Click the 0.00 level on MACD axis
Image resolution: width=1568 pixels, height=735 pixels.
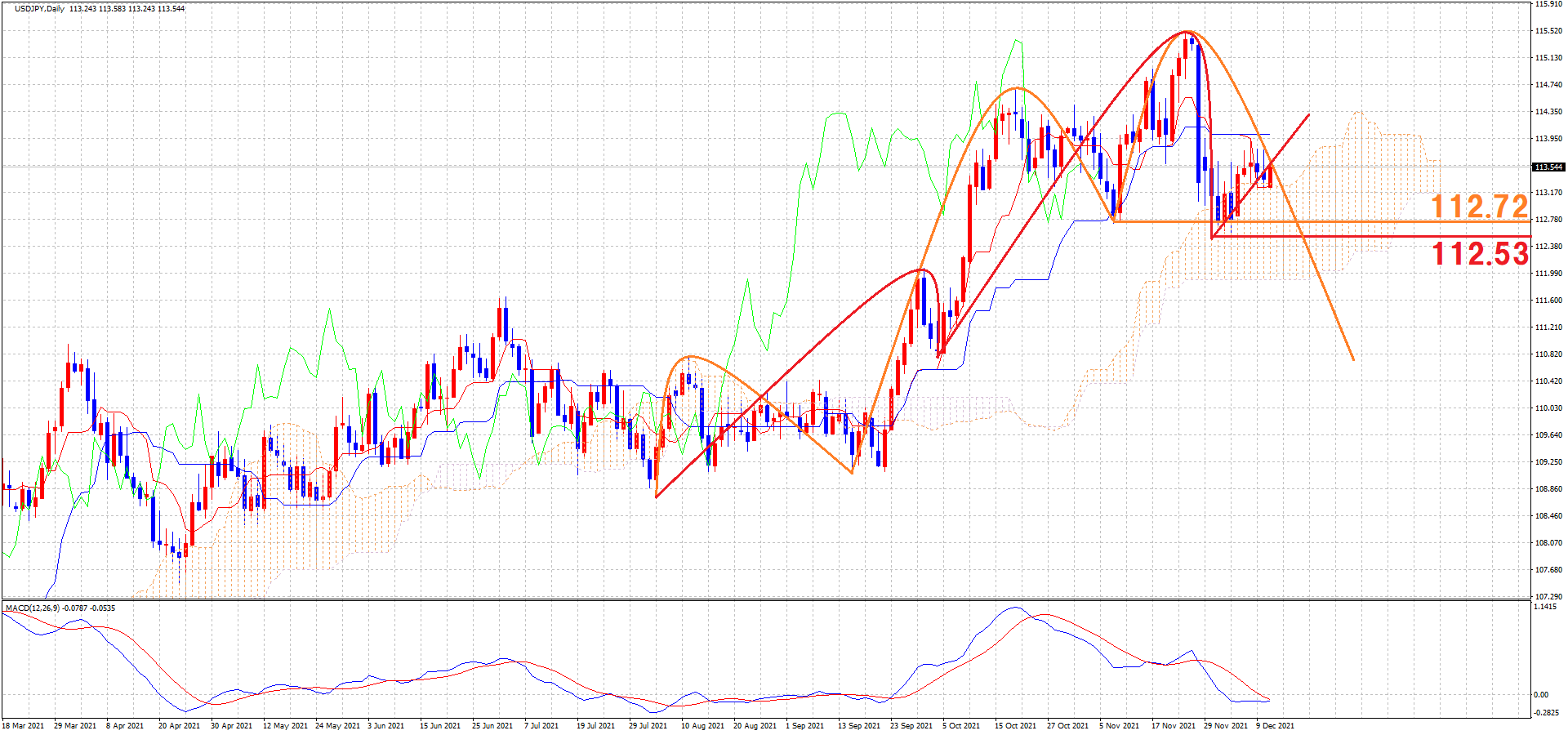tap(1541, 695)
